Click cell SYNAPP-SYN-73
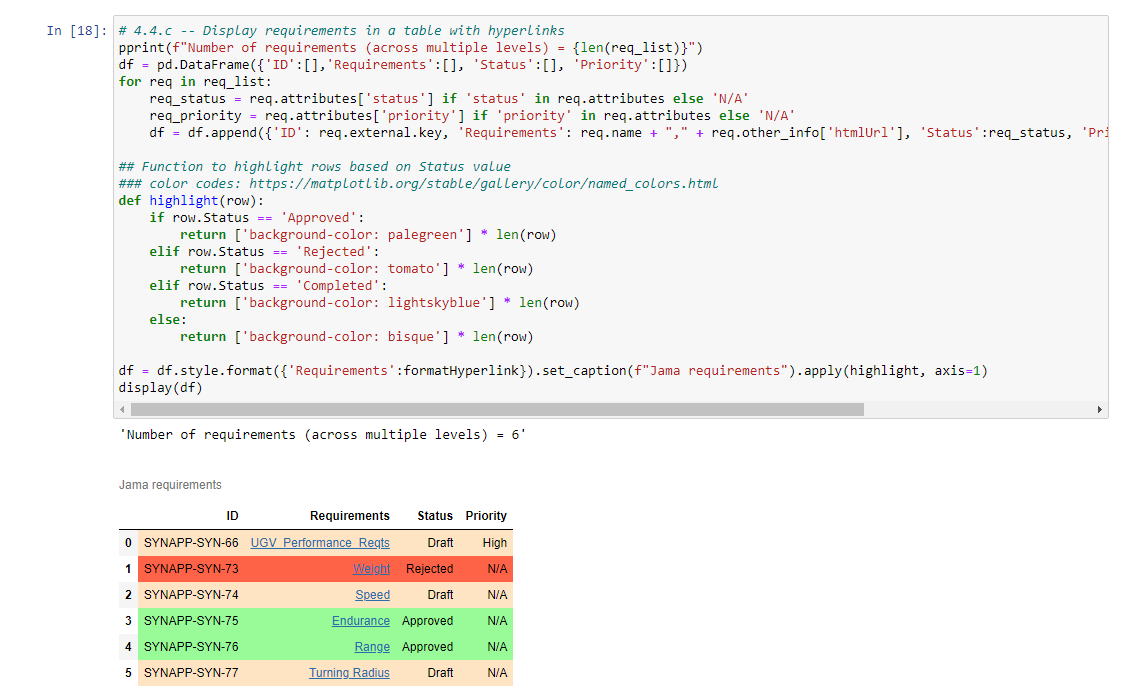 [191, 569]
